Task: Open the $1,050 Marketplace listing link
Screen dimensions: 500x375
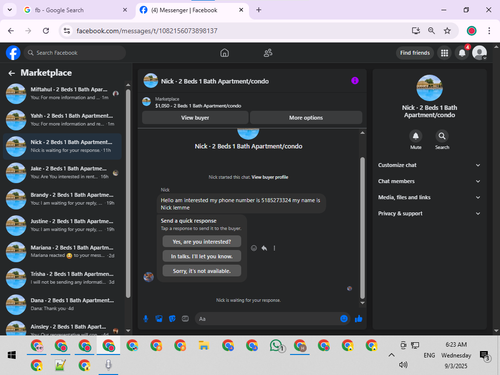Action: 198,106
